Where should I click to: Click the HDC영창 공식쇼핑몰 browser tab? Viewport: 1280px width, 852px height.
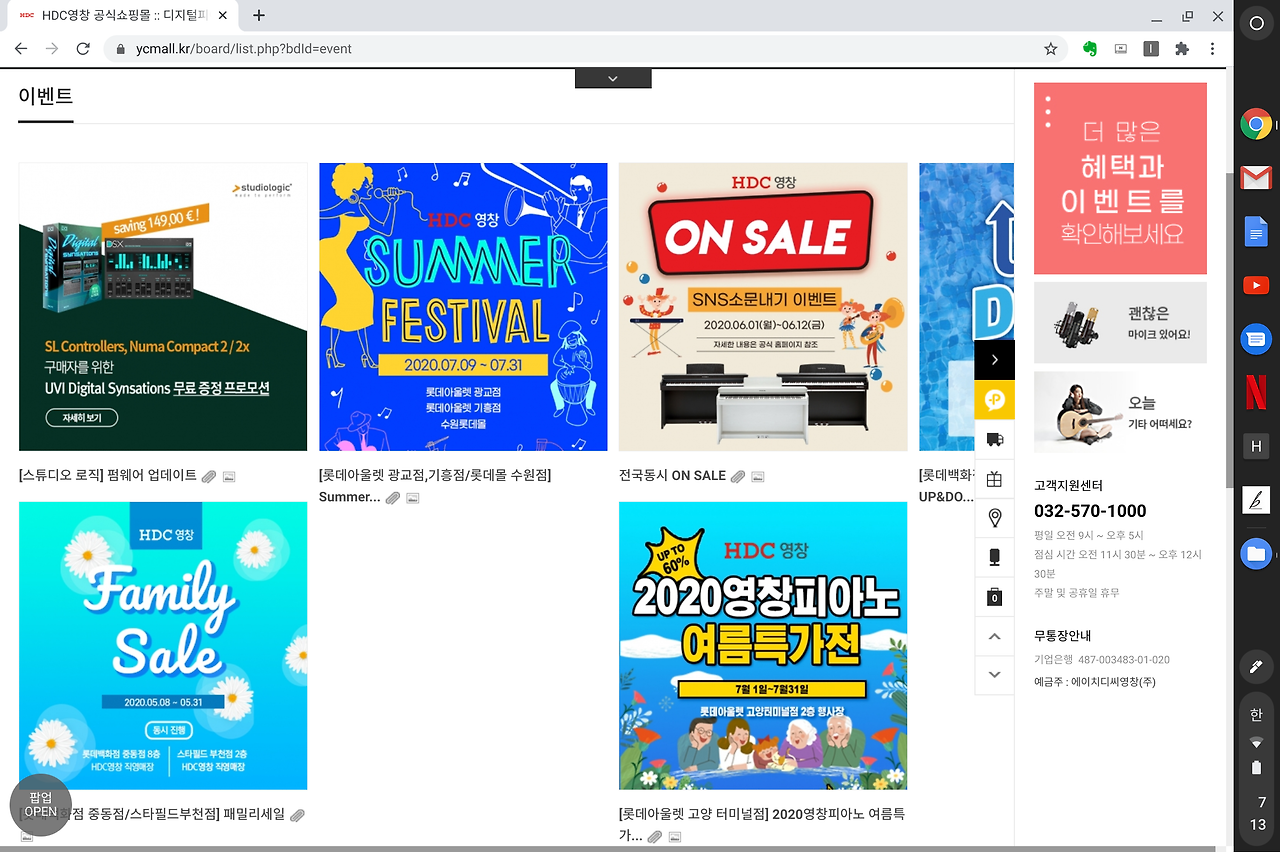123,15
